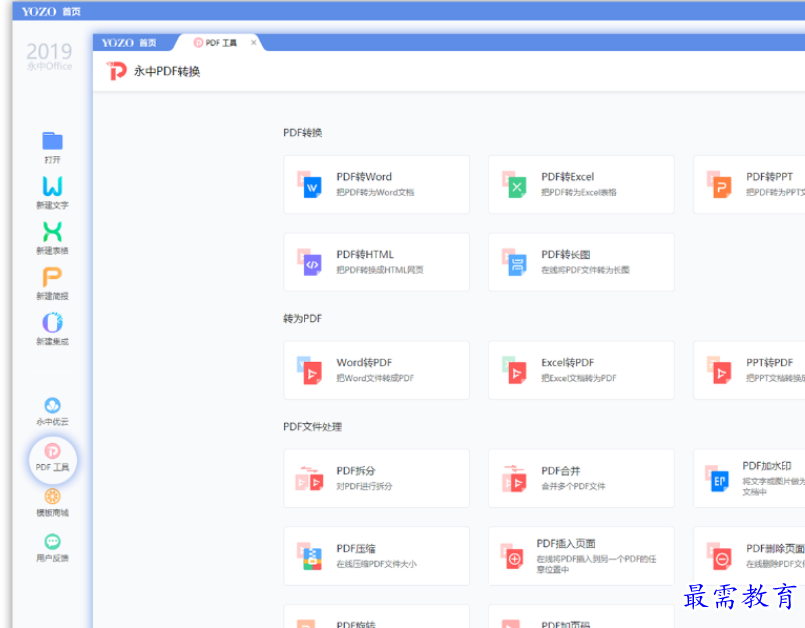Open the folder icon labeled 打开
The width and height of the screenshot is (805, 628).
pyautogui.click(x=52, y=141)
